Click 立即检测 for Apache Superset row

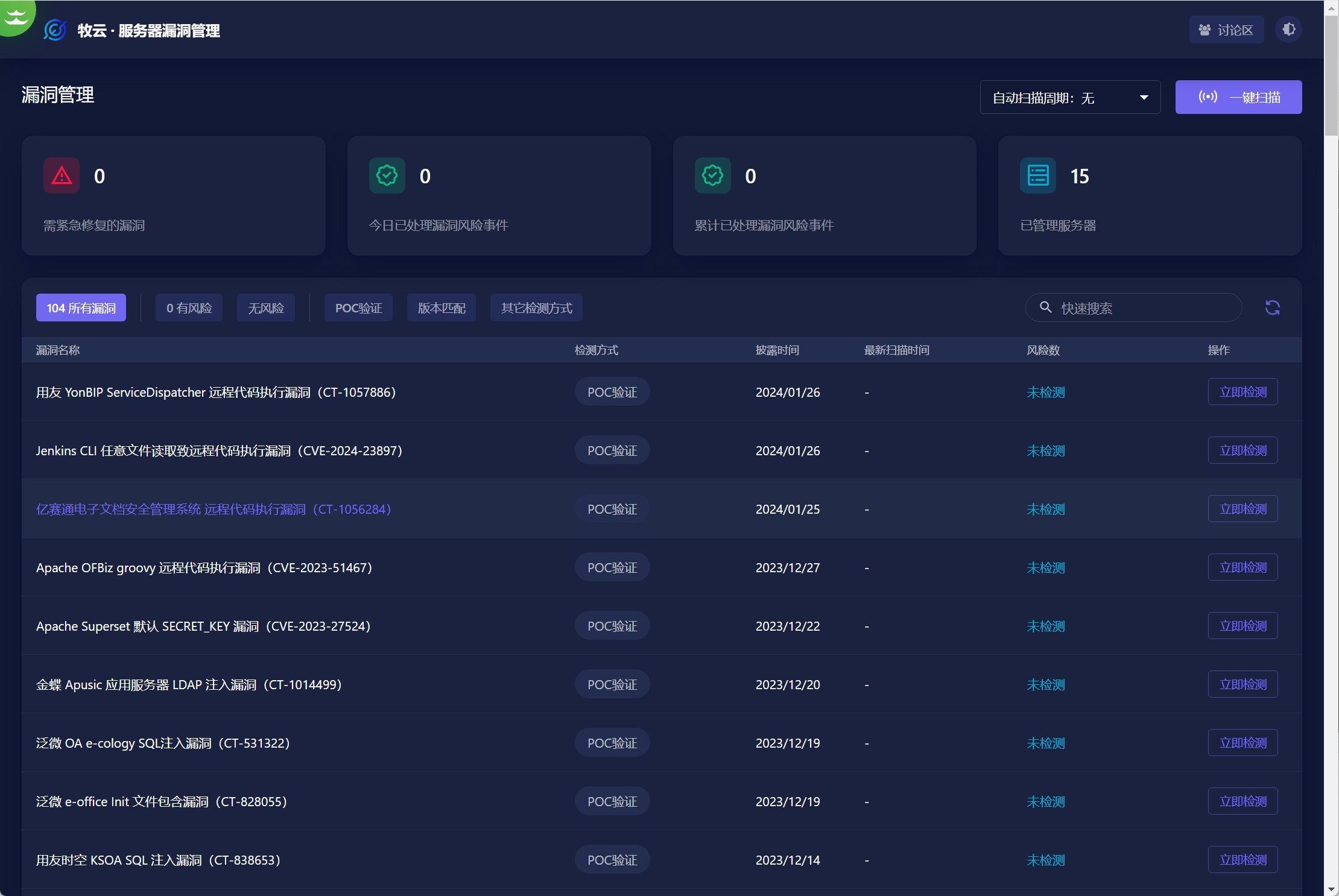[x=1243, y=626]
